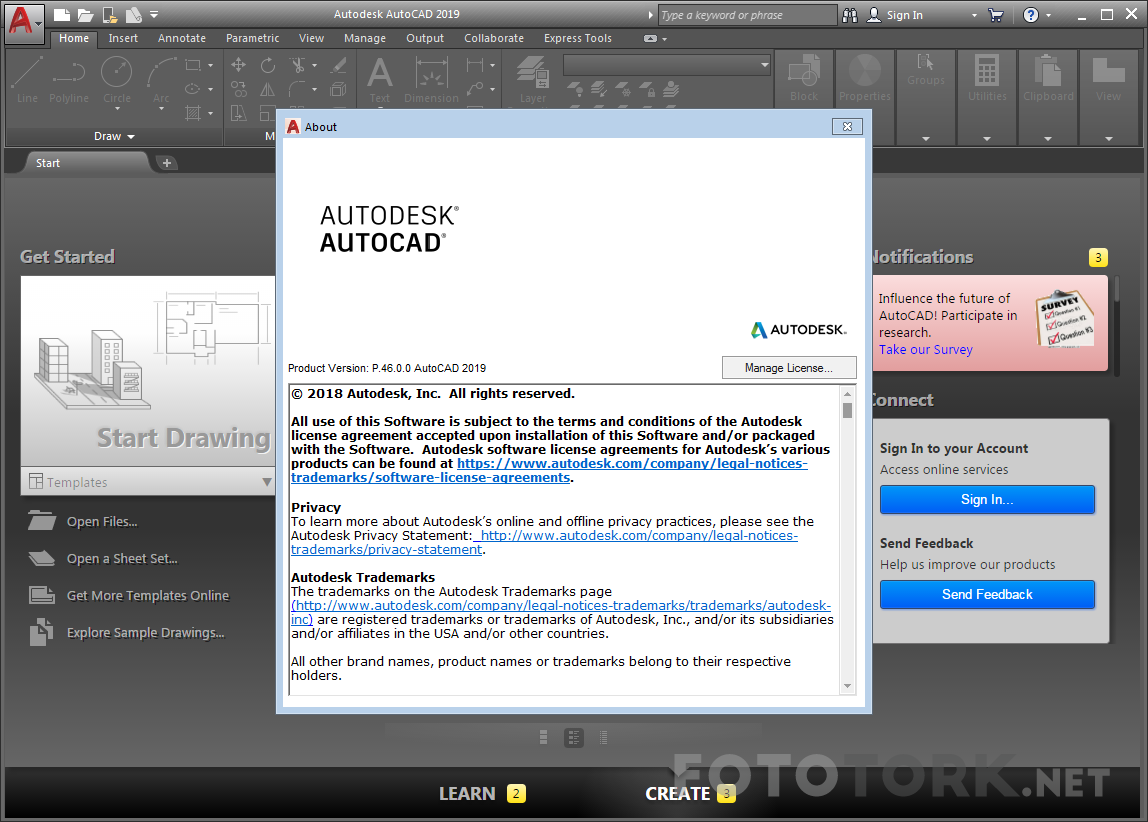Open the Insert ribbon tab

[123, 38]
